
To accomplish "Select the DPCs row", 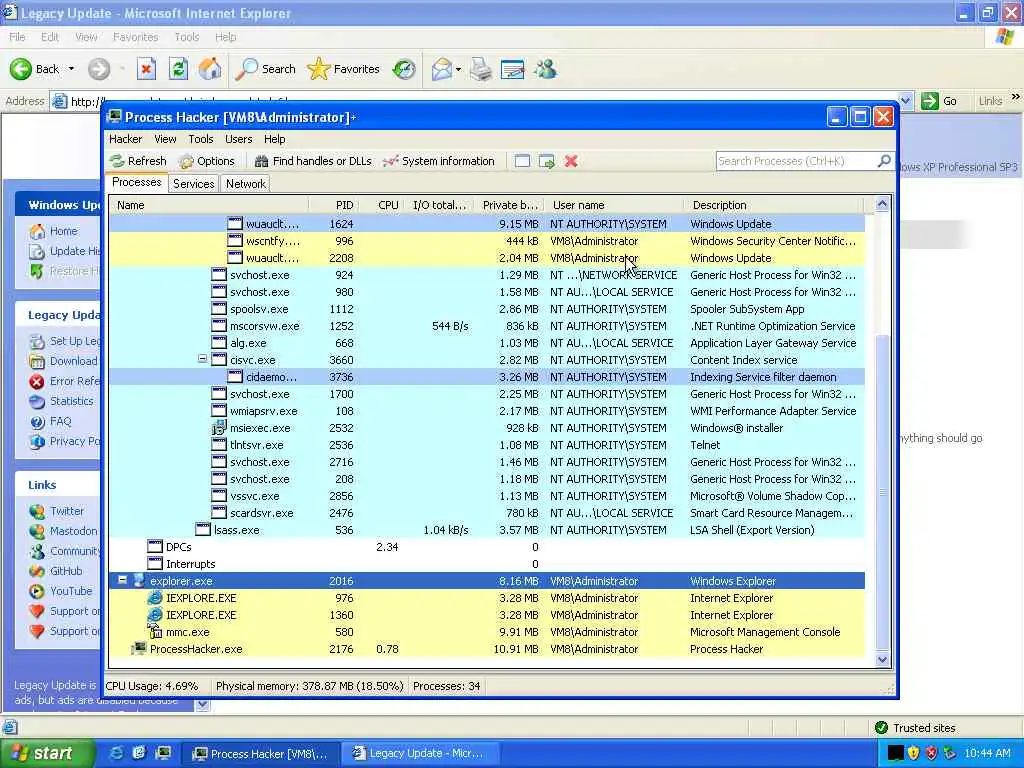I will click(487, 547).
